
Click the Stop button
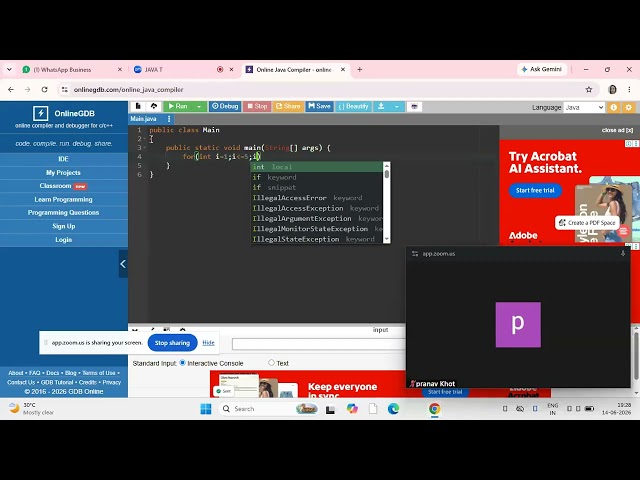click(x=257, y=106)
